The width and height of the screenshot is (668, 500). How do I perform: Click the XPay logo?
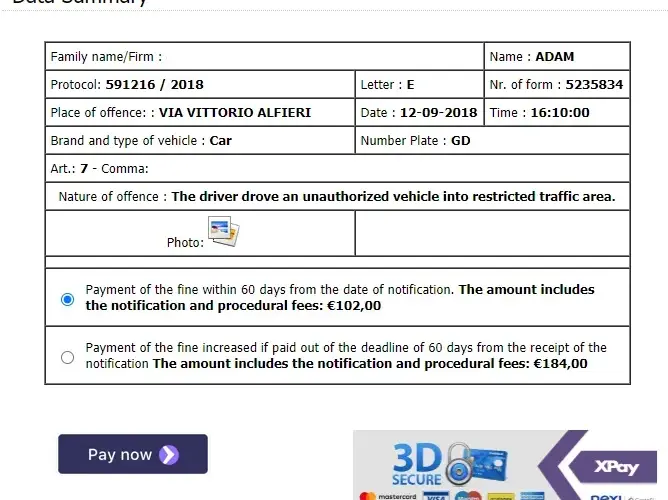[616, 467]
